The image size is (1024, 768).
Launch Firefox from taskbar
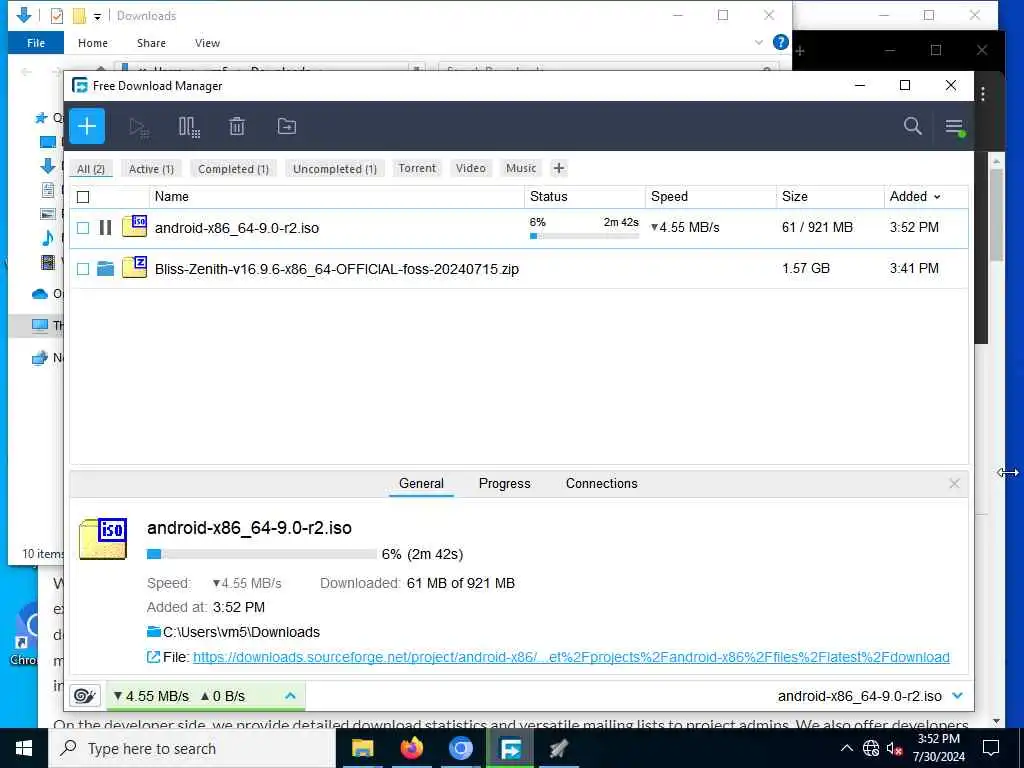tap(411, 748)
